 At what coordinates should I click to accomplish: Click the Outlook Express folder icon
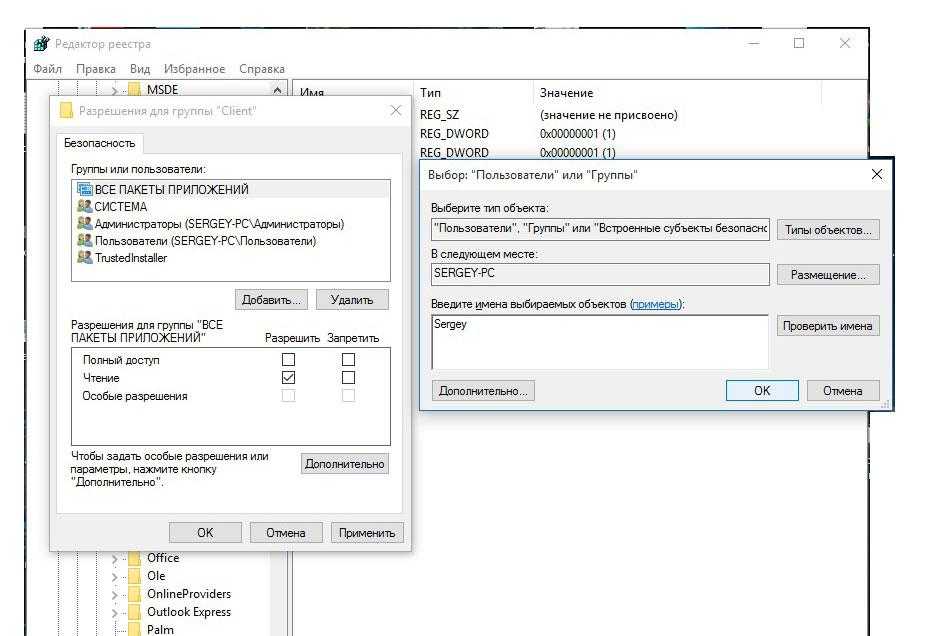[134, 612]
